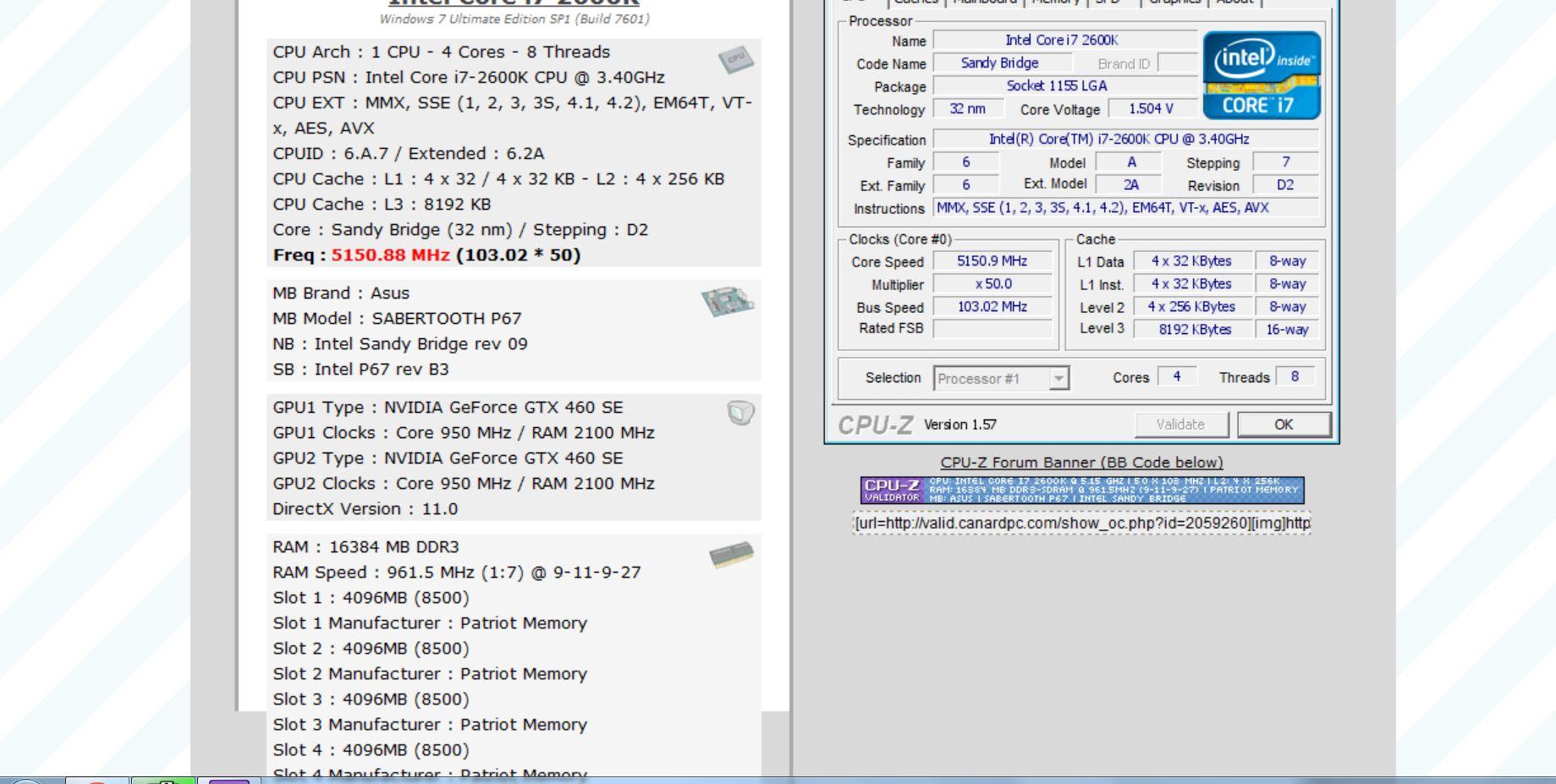
Task: Click the GPU icon beside GPU1 Type
Action: tap(740, 413)
